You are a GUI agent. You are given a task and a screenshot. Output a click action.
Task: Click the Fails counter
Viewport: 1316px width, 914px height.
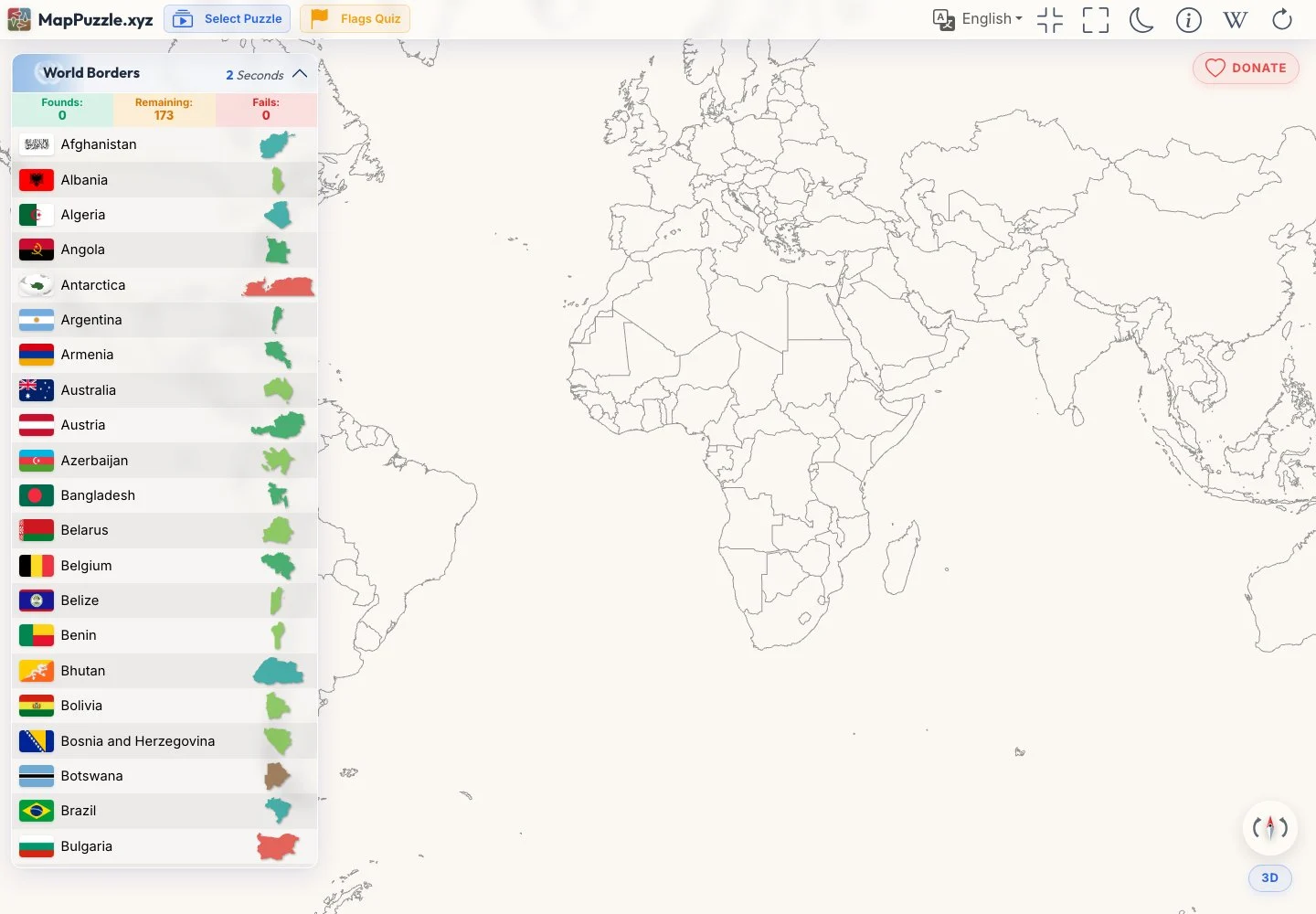click(266, 109)
